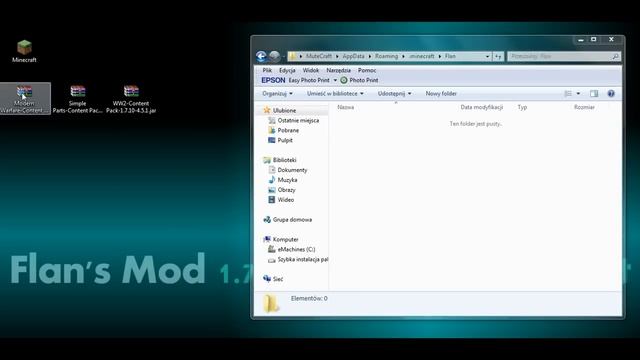Open the Udostępnij dropdown
Image resolution: width=640 pixels, height=360 pixels.
(394, 93)
